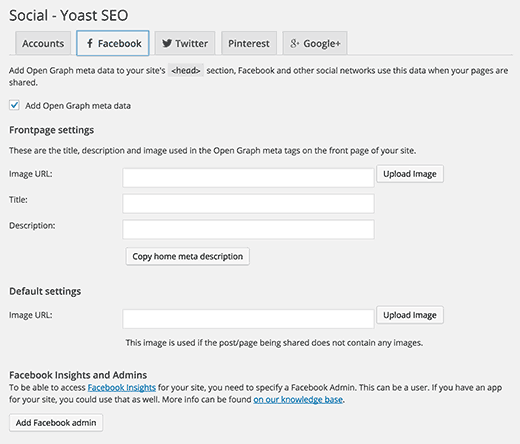
Task: Click the '<head>' code snippet text
Action: click(186, 70)
